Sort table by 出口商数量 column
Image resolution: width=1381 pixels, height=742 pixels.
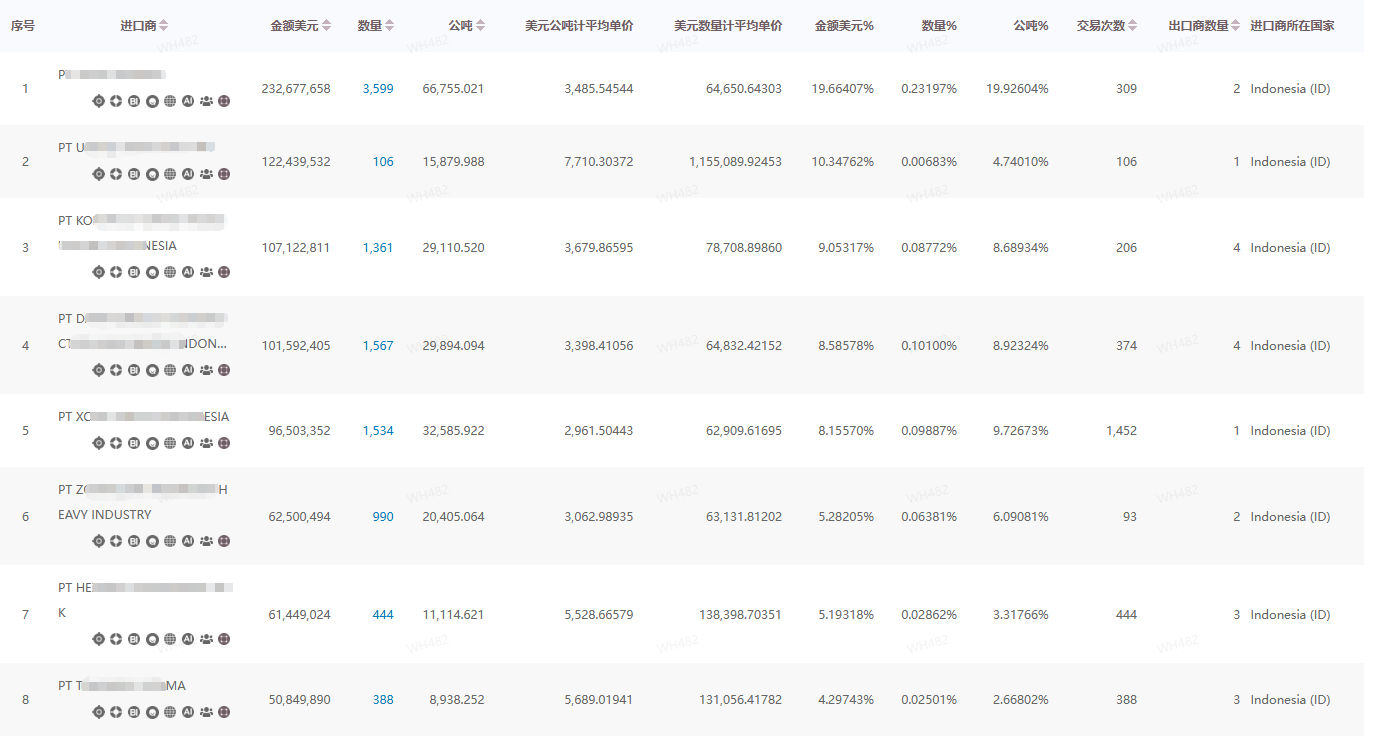point(1236,26)
